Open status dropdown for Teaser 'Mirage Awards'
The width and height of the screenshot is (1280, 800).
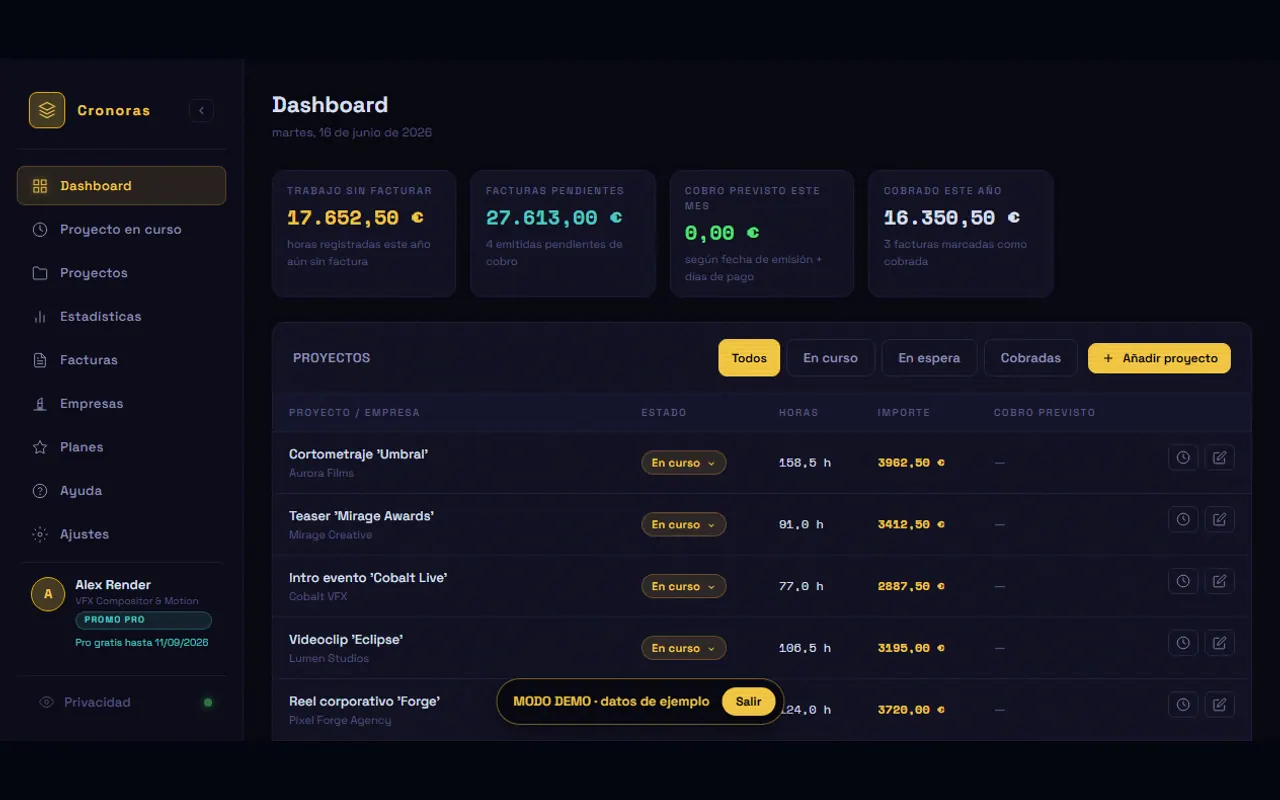tap(684, 525)
